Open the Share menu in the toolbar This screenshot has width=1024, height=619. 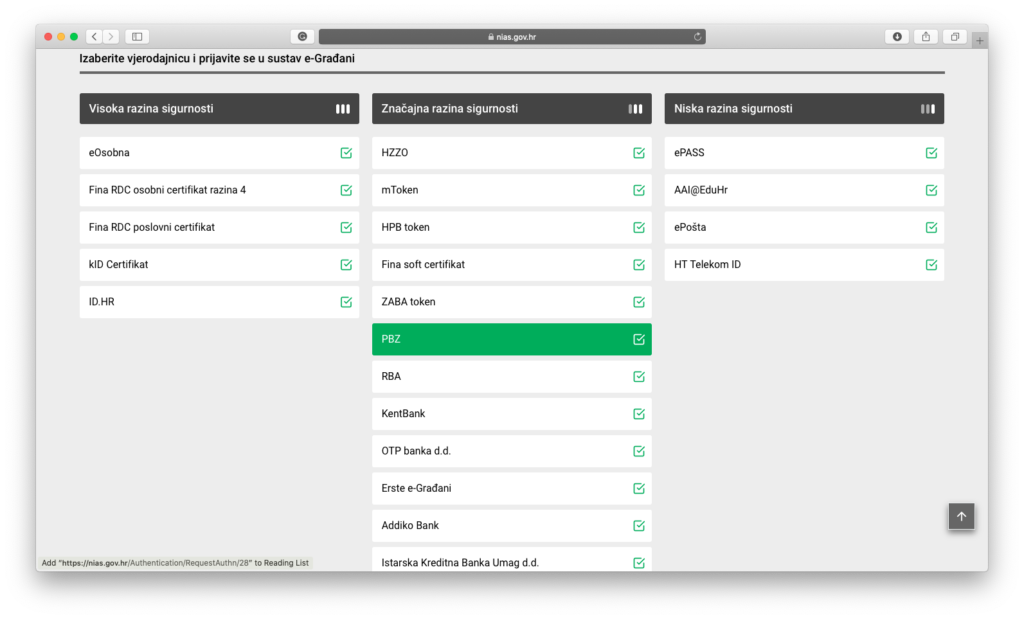pyautogui.click(x=926, y=37)
